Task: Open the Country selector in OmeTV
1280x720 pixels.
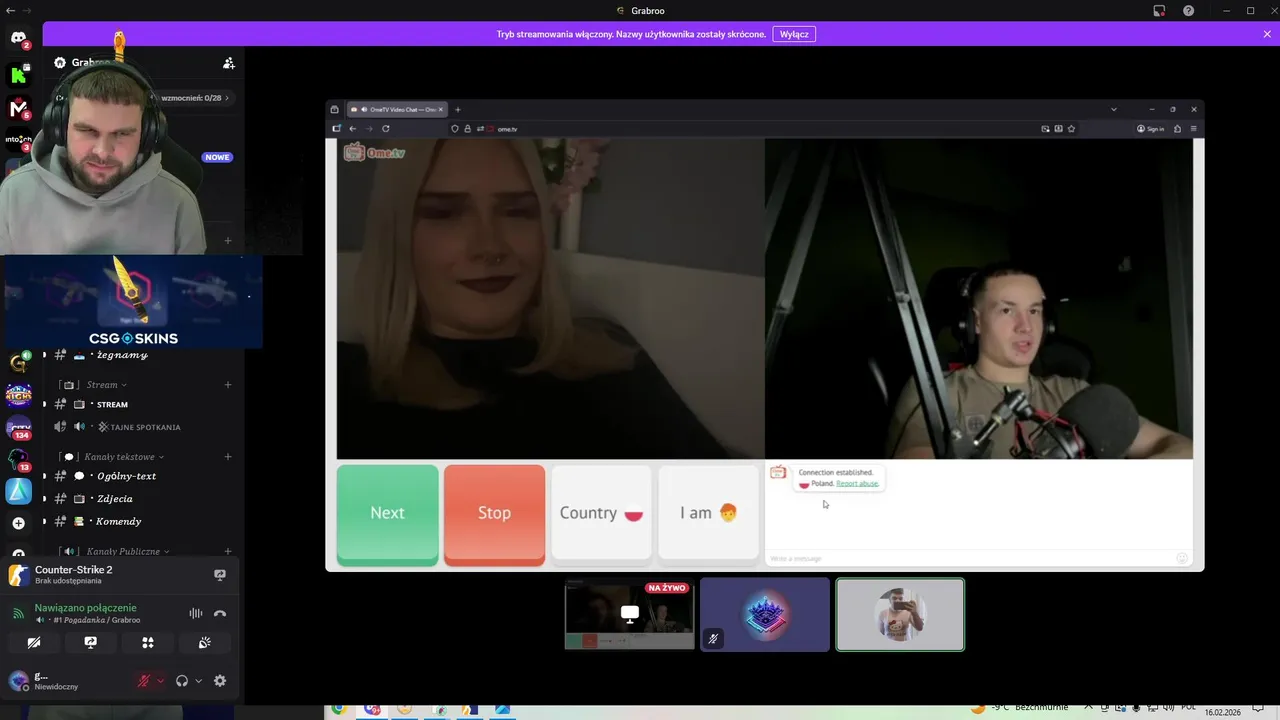Action: click(x=601, y=513)
